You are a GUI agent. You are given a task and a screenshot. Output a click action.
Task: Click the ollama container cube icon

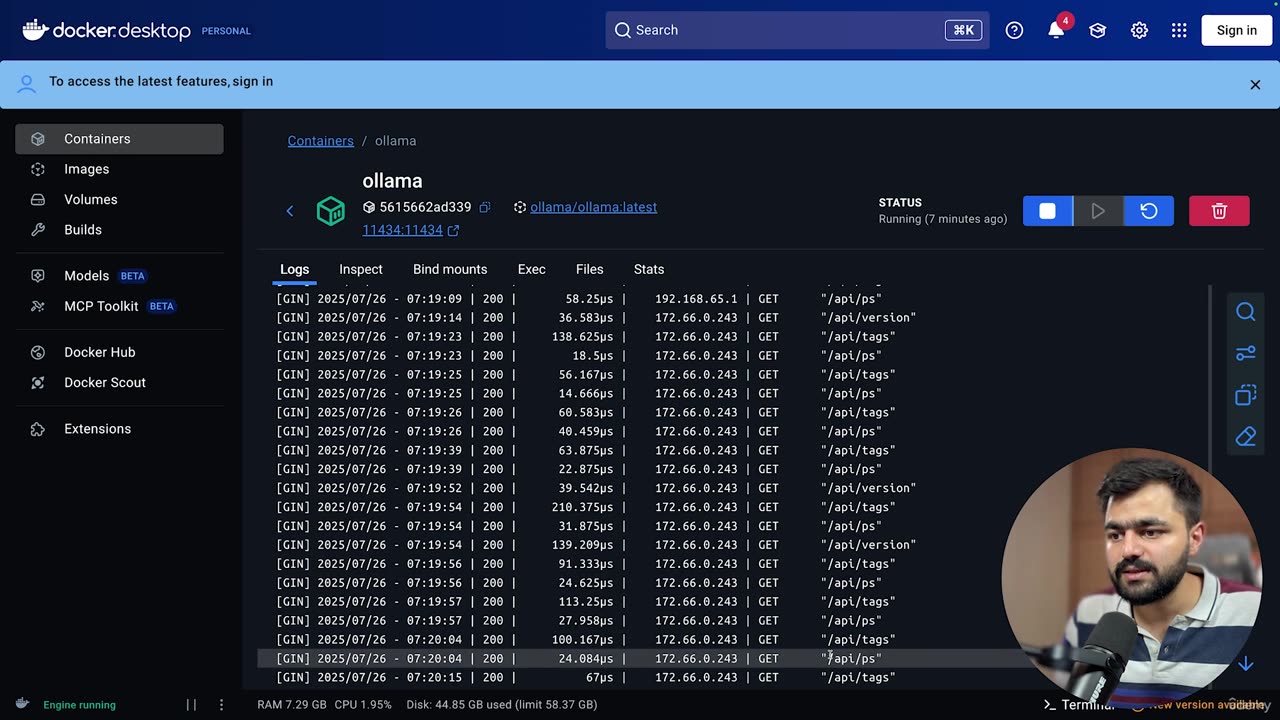point(331,210)
